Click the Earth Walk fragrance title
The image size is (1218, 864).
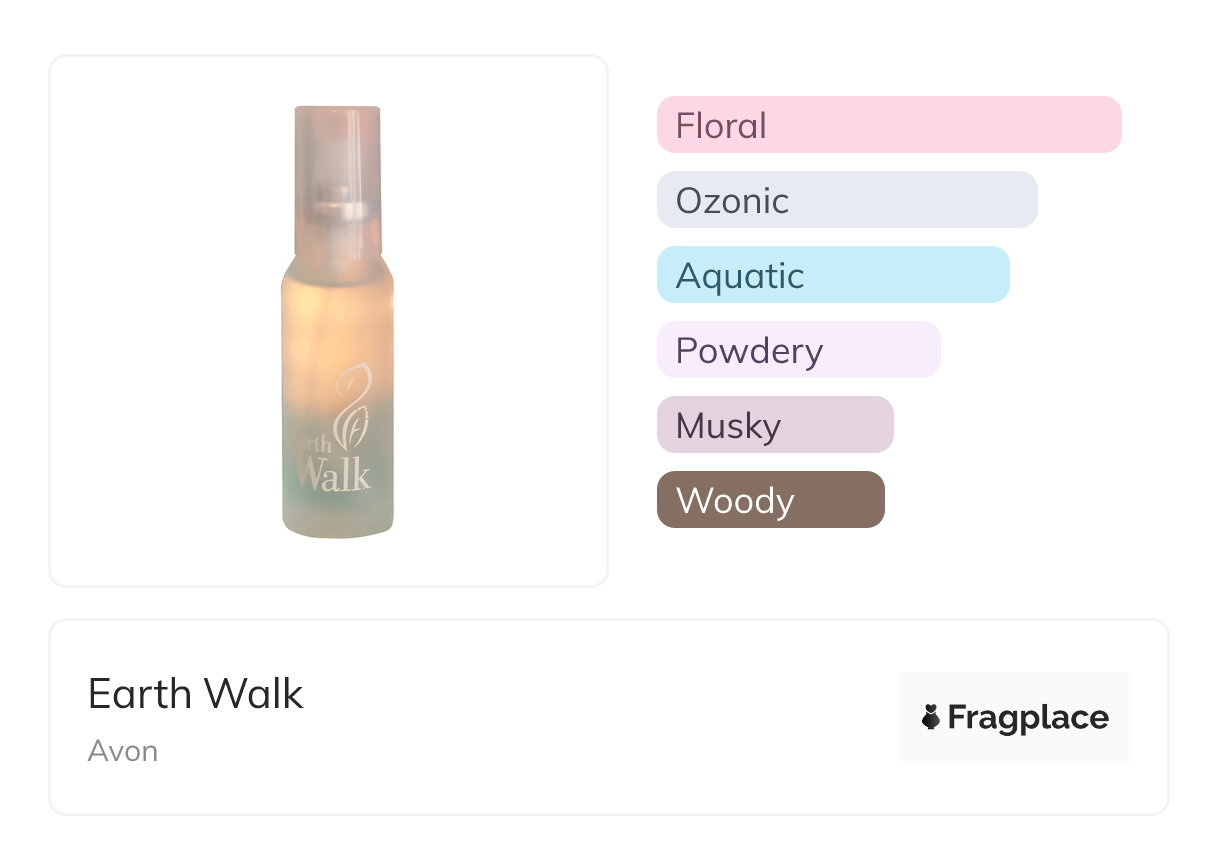point(195,694)
